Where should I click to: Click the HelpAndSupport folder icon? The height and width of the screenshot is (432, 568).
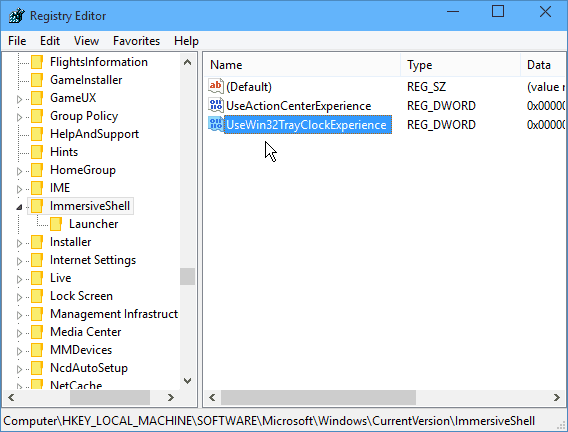point(37,134)
